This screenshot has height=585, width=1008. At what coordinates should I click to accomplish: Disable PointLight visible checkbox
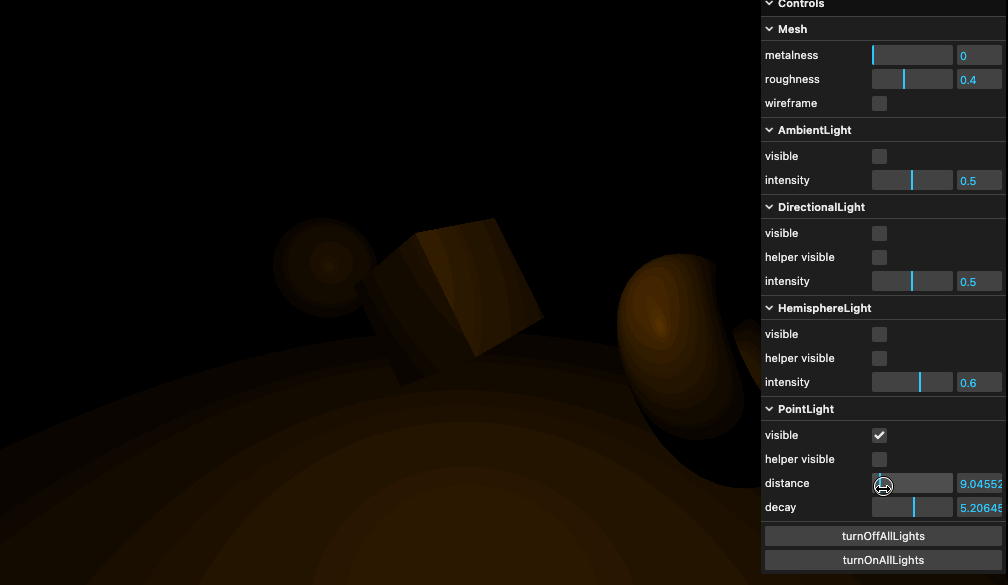pos(879,435)
